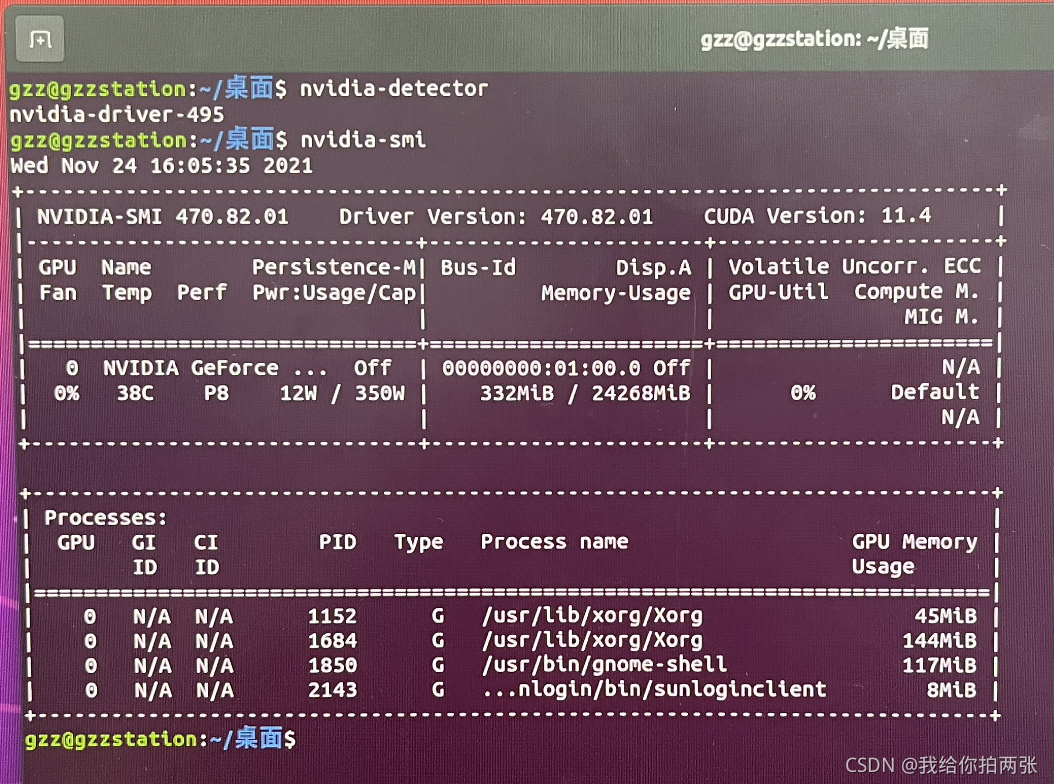The width and height of the screenshot is (1054, 784).
Task: Click the Memory-Usage header
Action: click(x=616, y=293)
